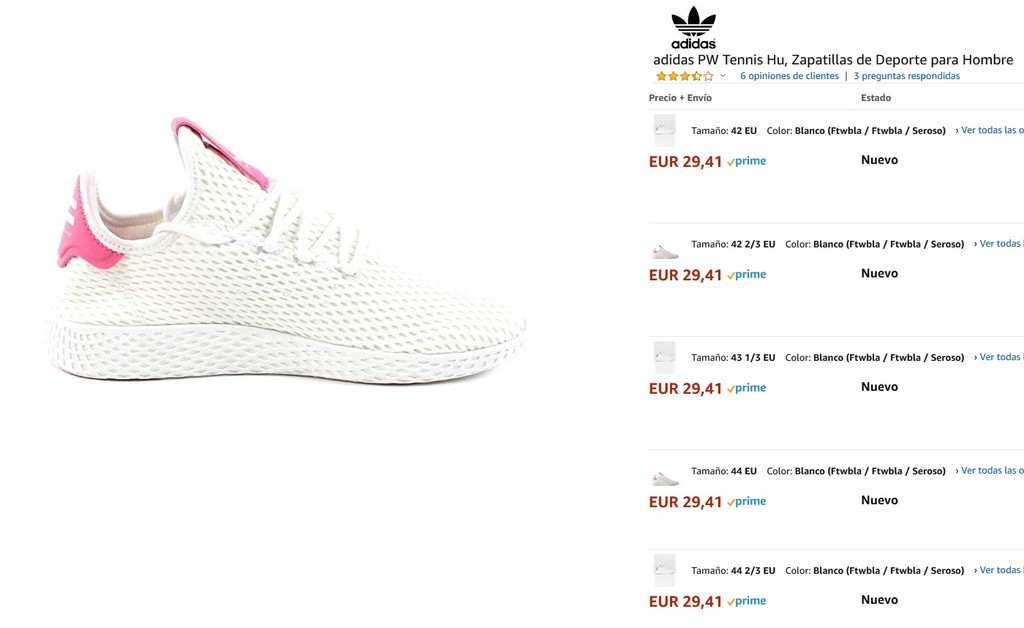Click the Prime badge on the 44 2/3 EU offer
Viewport: 1024px width, 628px height.
747,601
